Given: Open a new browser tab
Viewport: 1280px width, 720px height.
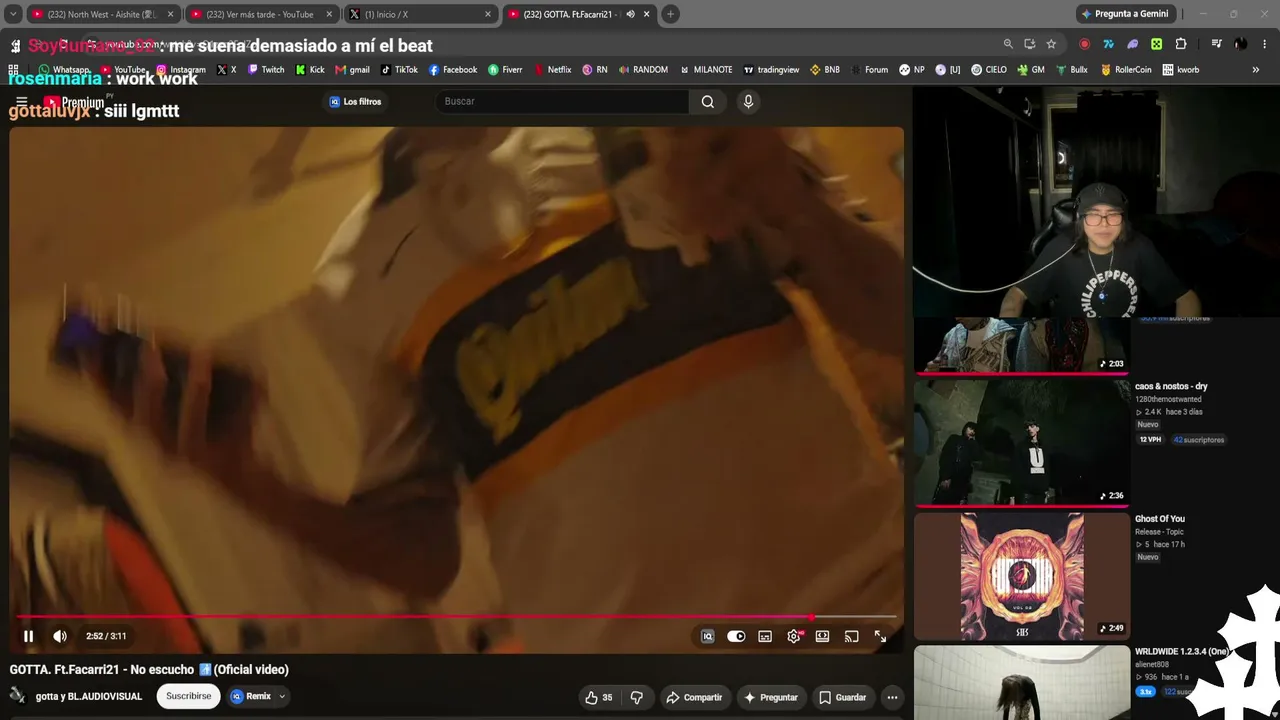Looking at the screenshot, I should pyautogui.click(x=670, y=14).
